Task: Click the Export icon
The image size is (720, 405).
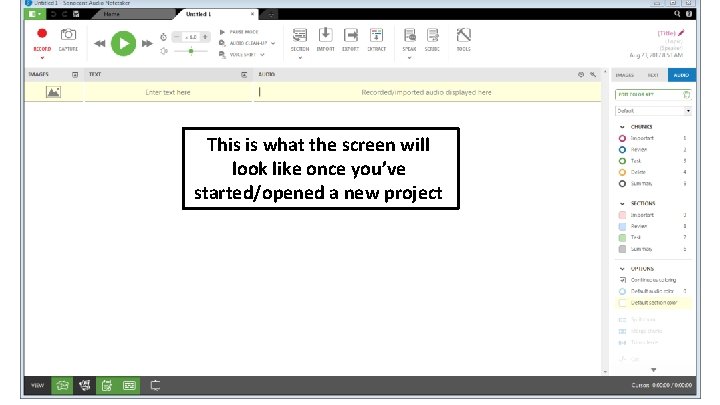Action: [350, 35]
